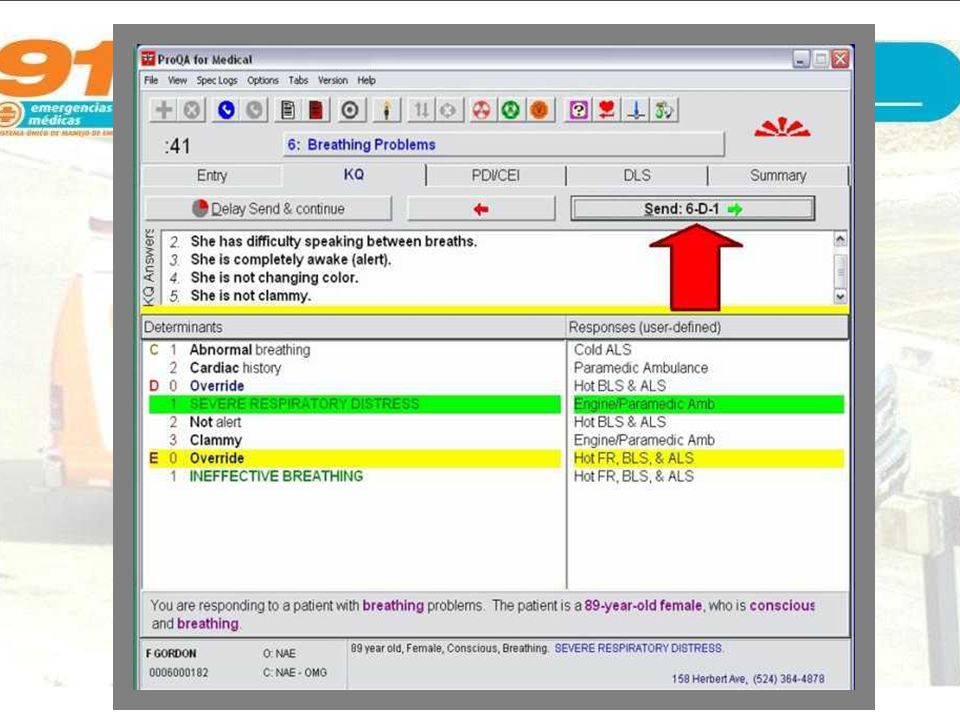
Task: Click the blue telephone toolbar icon
Action: [226, 110]
